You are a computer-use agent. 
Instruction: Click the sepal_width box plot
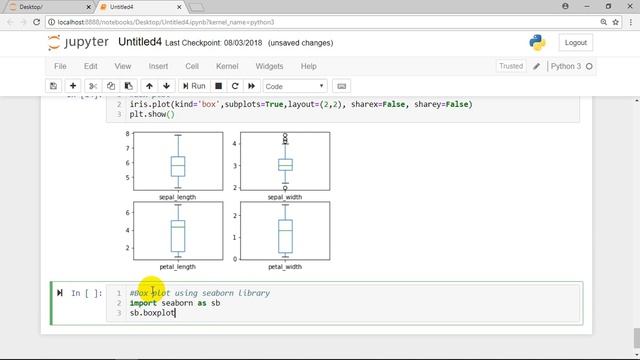[x=285, y=161]
